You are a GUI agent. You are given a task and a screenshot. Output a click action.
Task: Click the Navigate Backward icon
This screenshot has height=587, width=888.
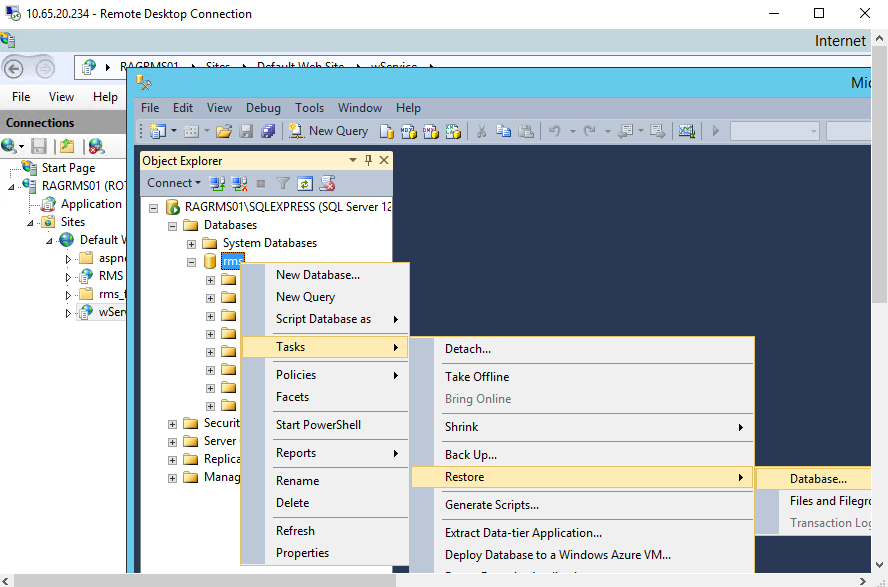(x=625, y=131)
